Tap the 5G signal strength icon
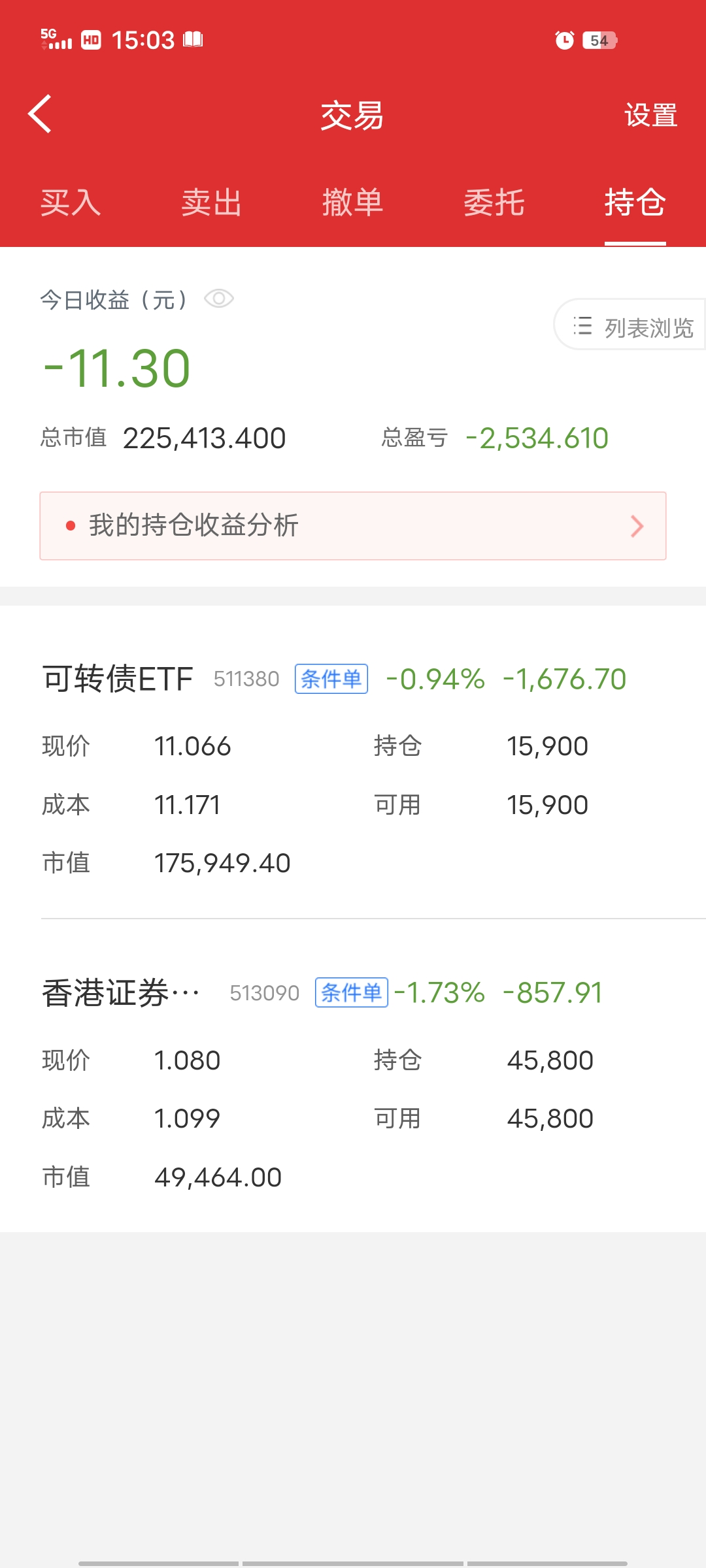 point(56,40)
